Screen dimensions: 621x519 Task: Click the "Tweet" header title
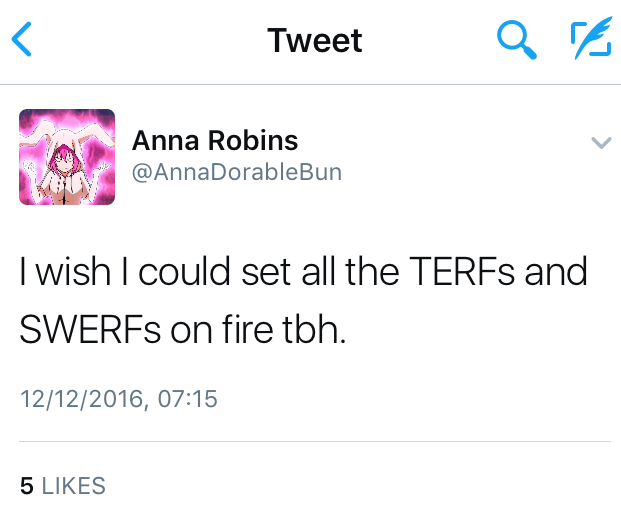tap(315, 41)
